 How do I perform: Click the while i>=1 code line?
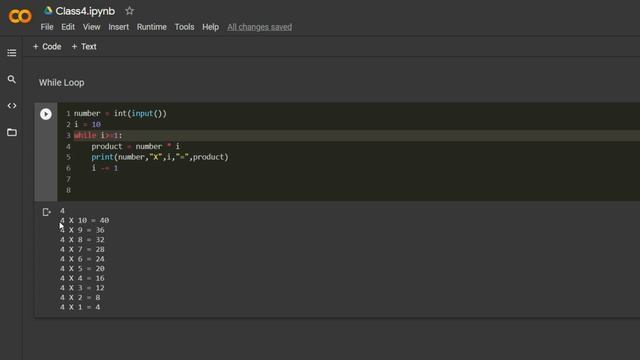tap(98, 136)
